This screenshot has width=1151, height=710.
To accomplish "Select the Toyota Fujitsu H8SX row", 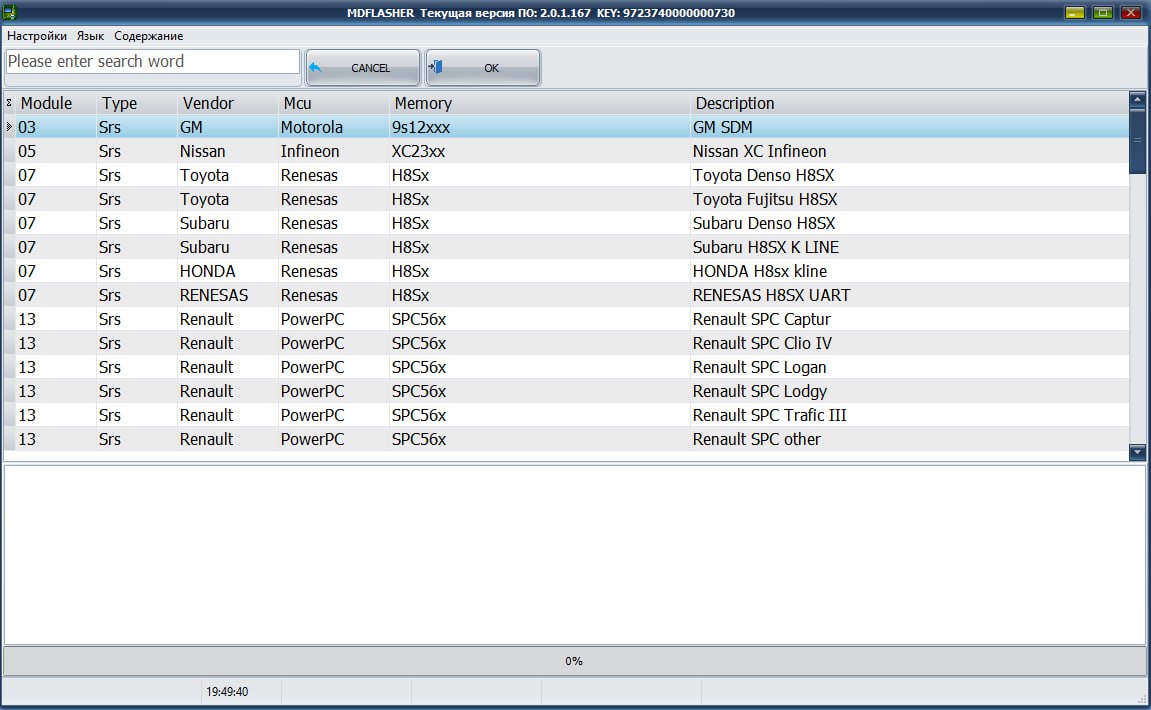I will click(x=567, y=199).
